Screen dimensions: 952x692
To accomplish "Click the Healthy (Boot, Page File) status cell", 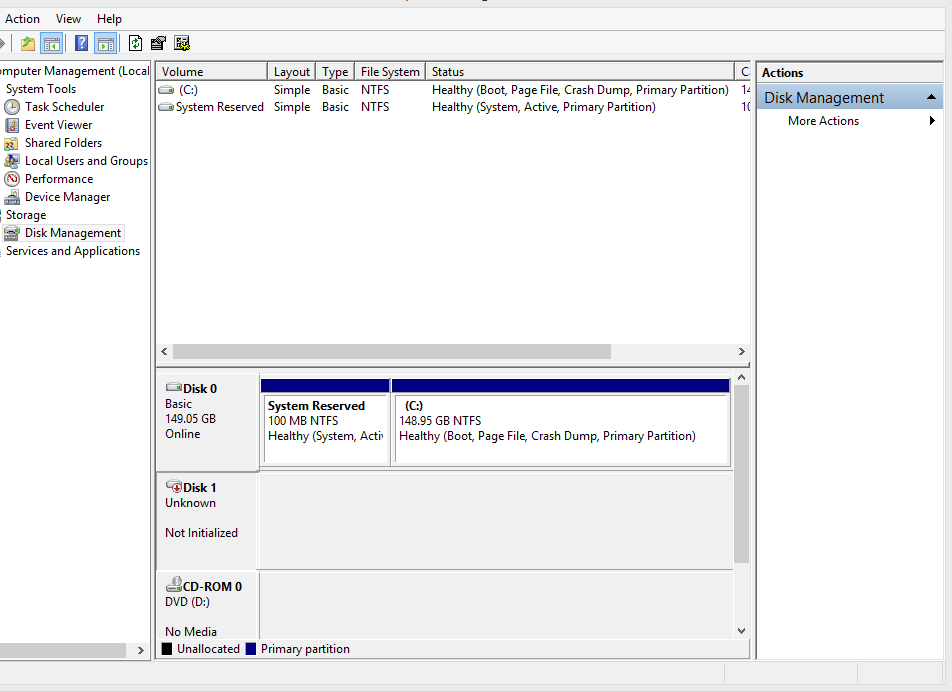I will (580, 90).
